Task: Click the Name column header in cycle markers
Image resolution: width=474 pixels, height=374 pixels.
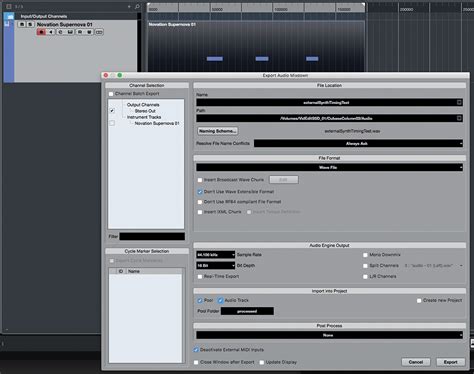Action: pyautogui.click(x=134, y=271)
